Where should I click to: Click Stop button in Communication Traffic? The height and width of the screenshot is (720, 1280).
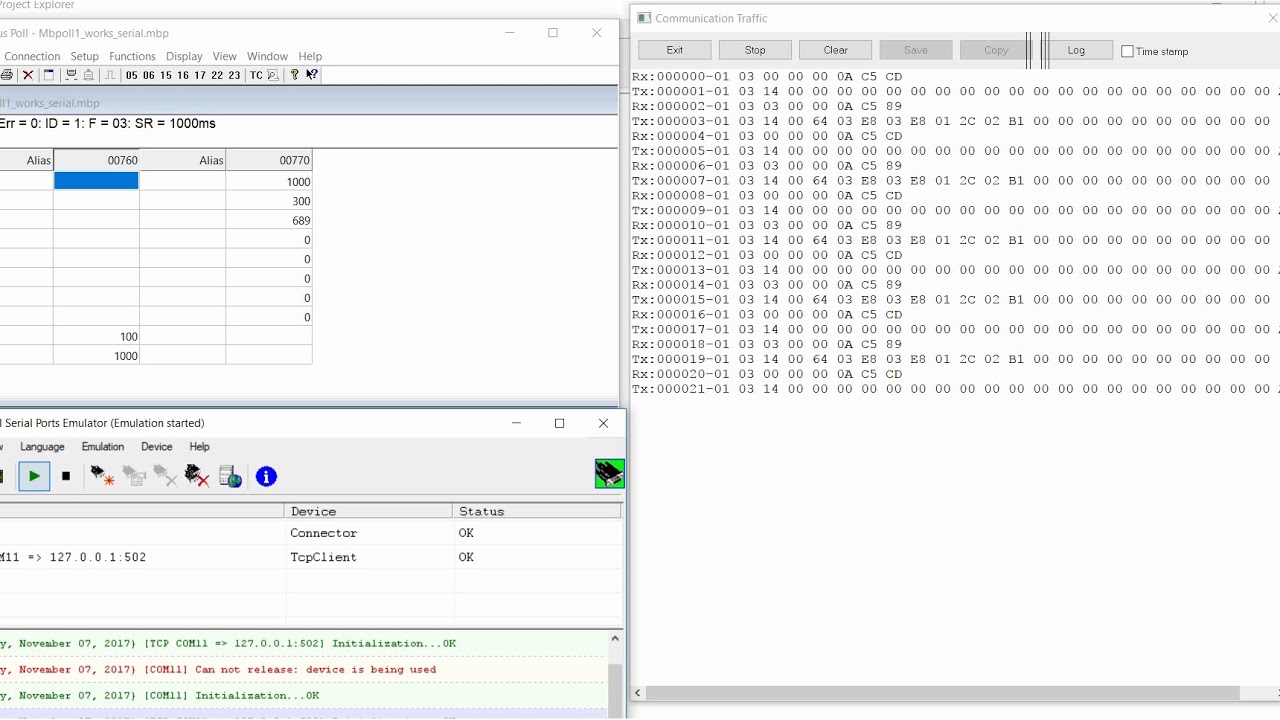click(755, 50)
